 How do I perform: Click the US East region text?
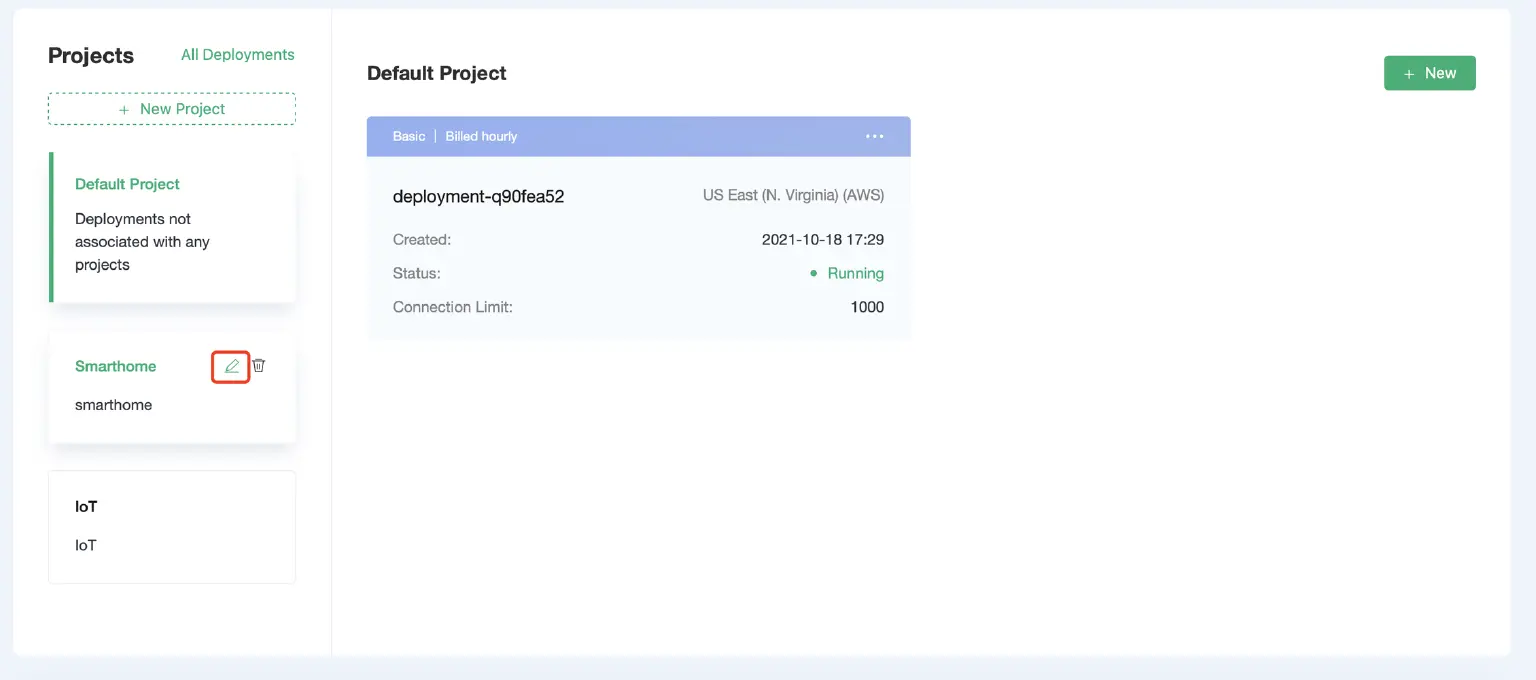click(793, 195)
